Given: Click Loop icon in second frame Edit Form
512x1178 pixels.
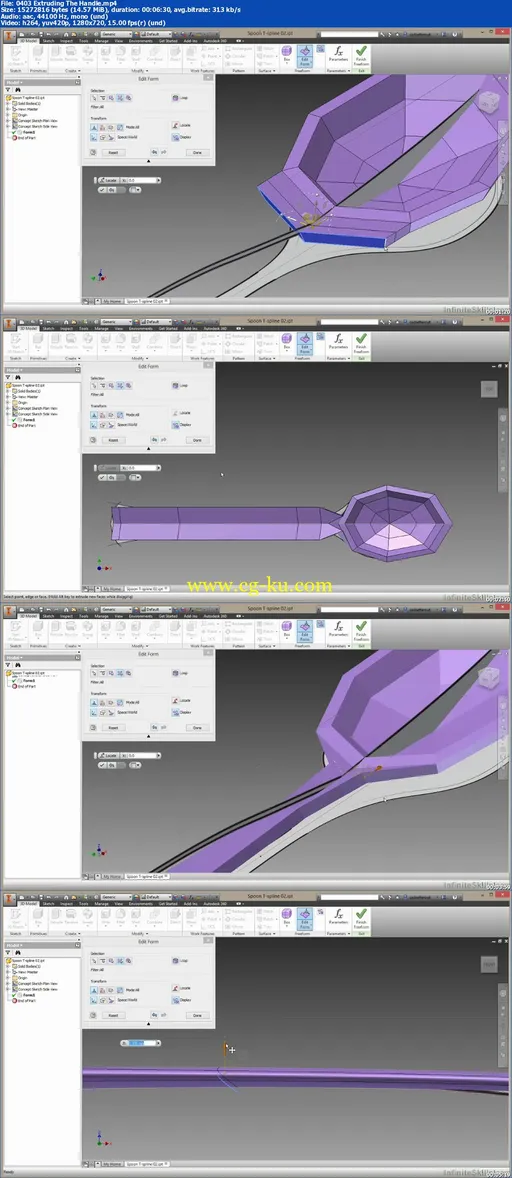Looking at the screenshot, I should point(175,385).
